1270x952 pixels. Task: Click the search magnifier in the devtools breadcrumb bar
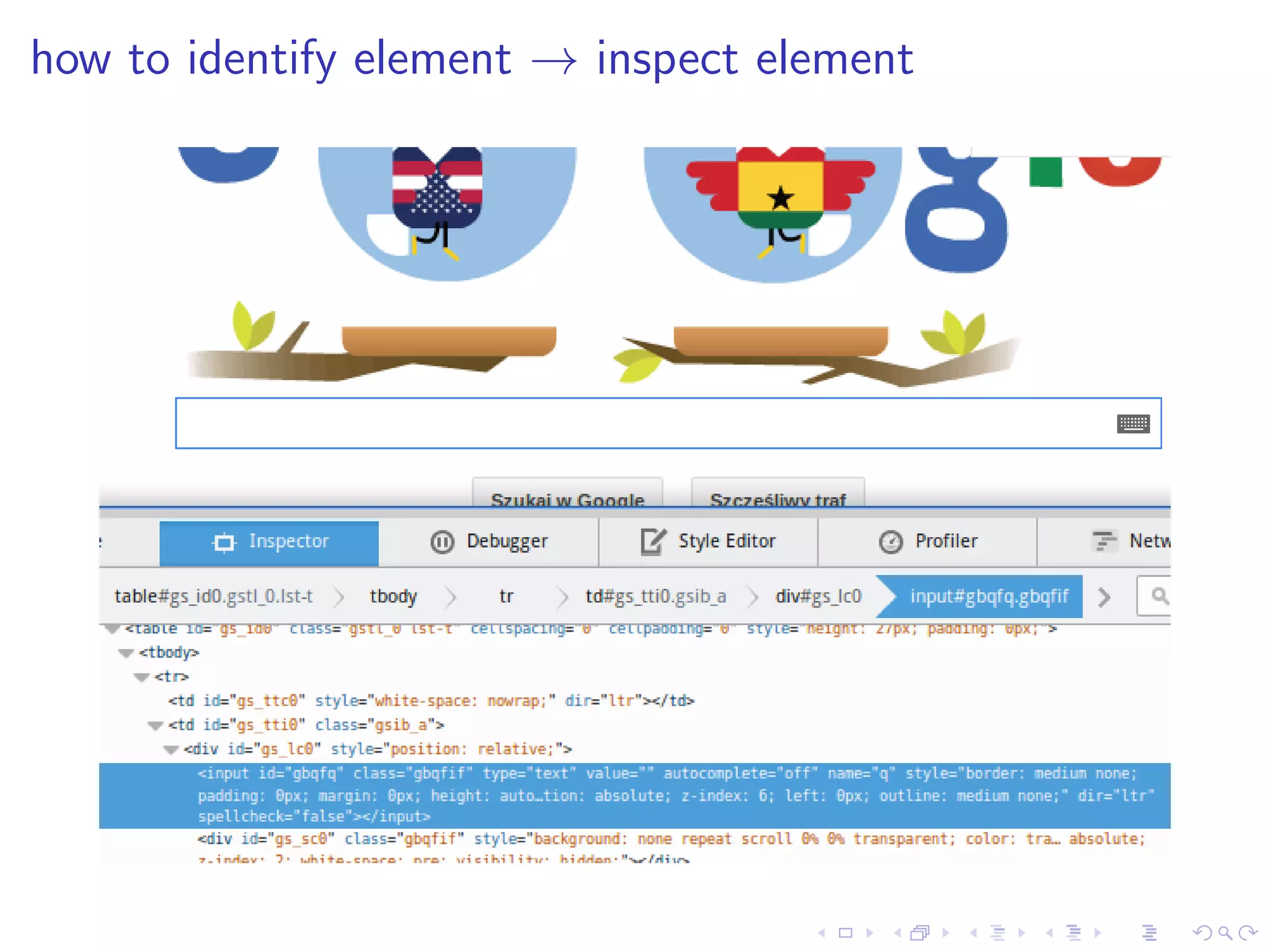click(x=1160, y=596)
